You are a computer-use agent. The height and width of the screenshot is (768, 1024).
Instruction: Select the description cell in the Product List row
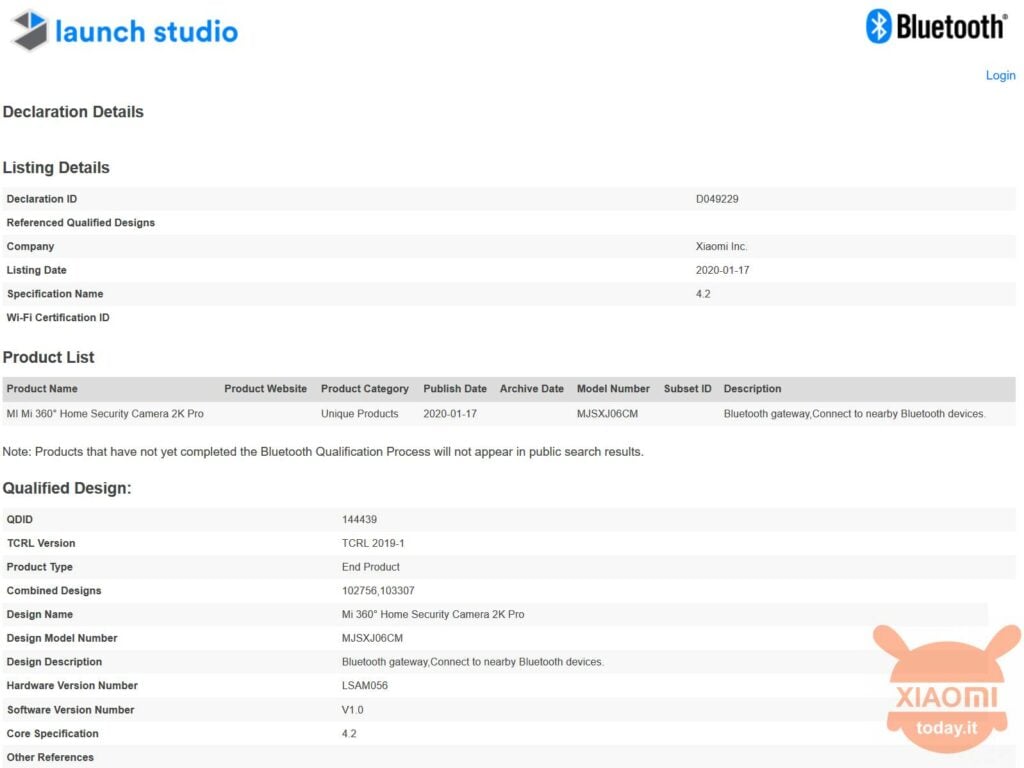tap(854, 414)
